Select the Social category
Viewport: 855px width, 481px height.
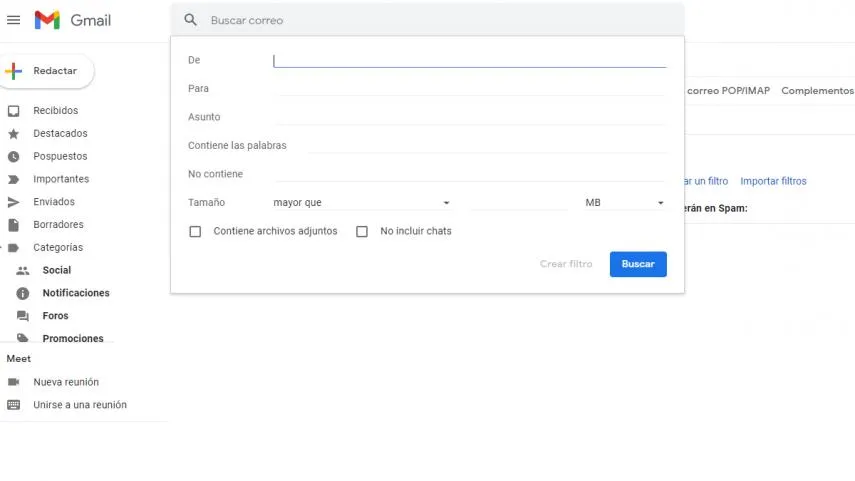[57, 270]
